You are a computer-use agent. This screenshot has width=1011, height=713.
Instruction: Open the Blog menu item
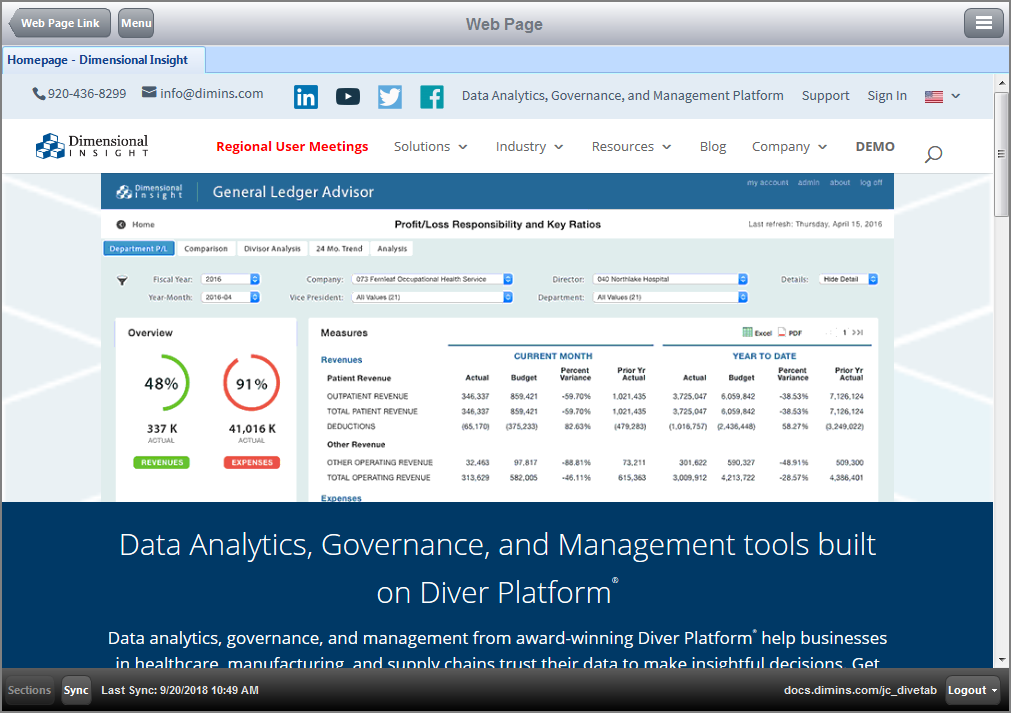pyautogui.click(x=713, y=147)
